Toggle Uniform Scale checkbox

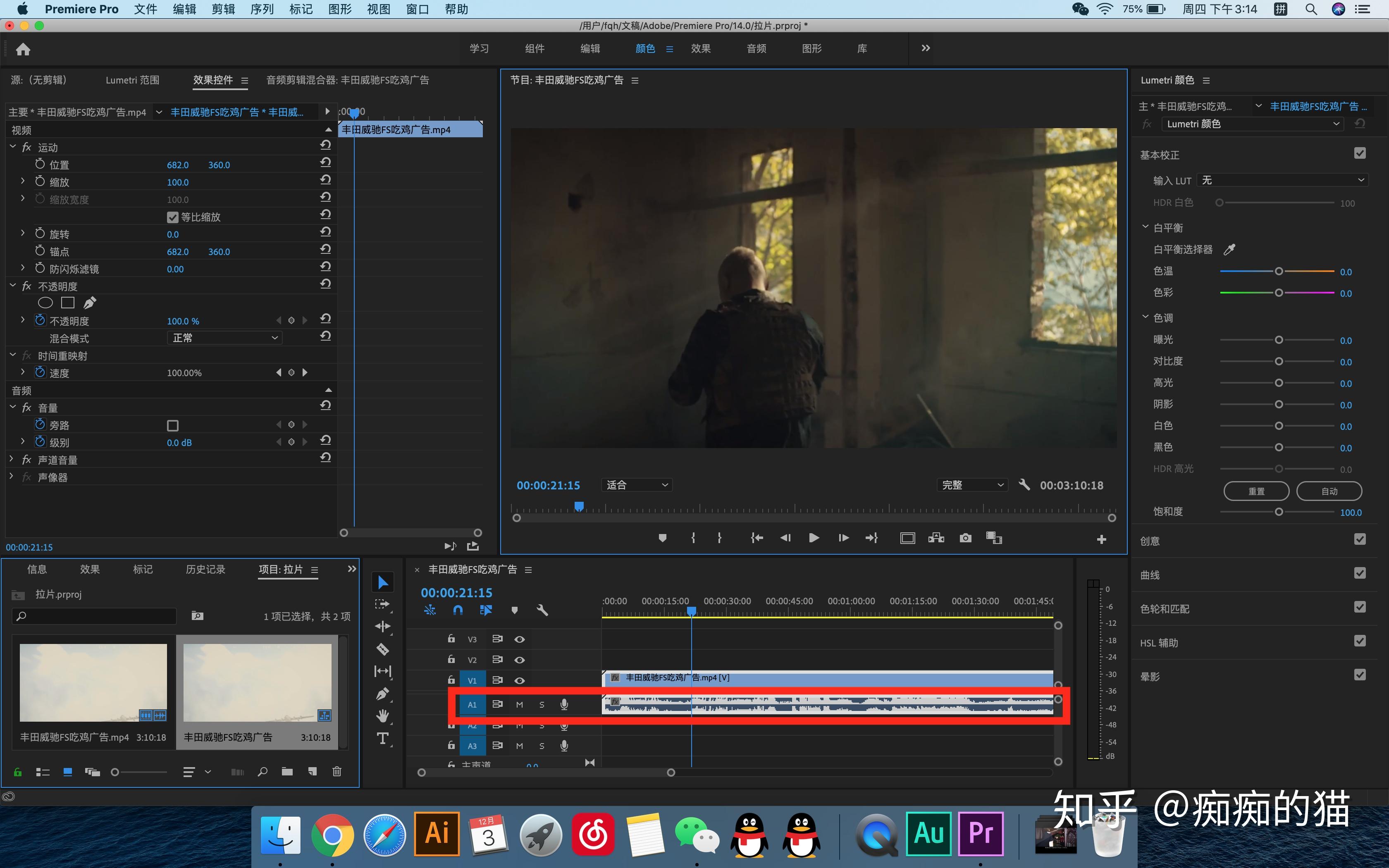tap(172, 217)
